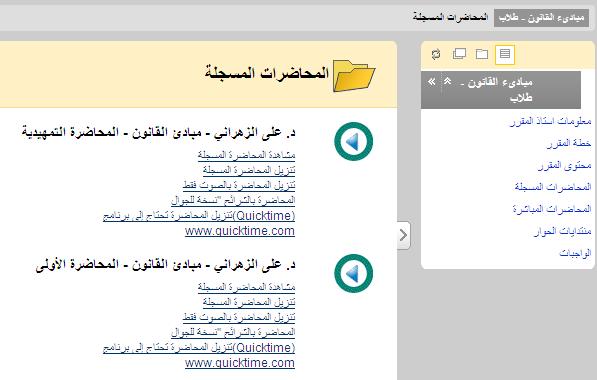Go to محتوى المقرر in the sidebar
The height and width of the screenshot is (380, 597).
[565, 165]
